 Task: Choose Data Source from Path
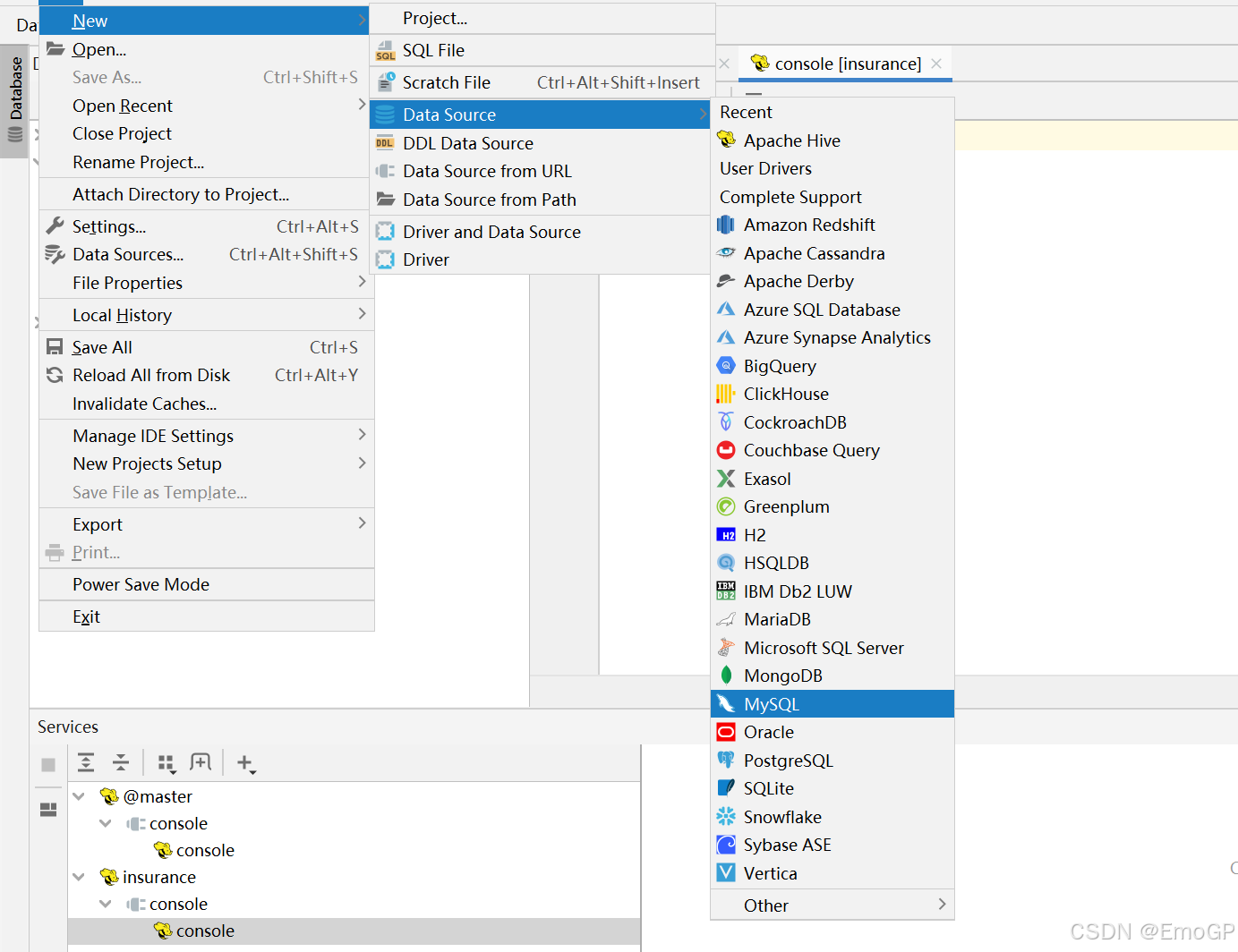point(540,200)
